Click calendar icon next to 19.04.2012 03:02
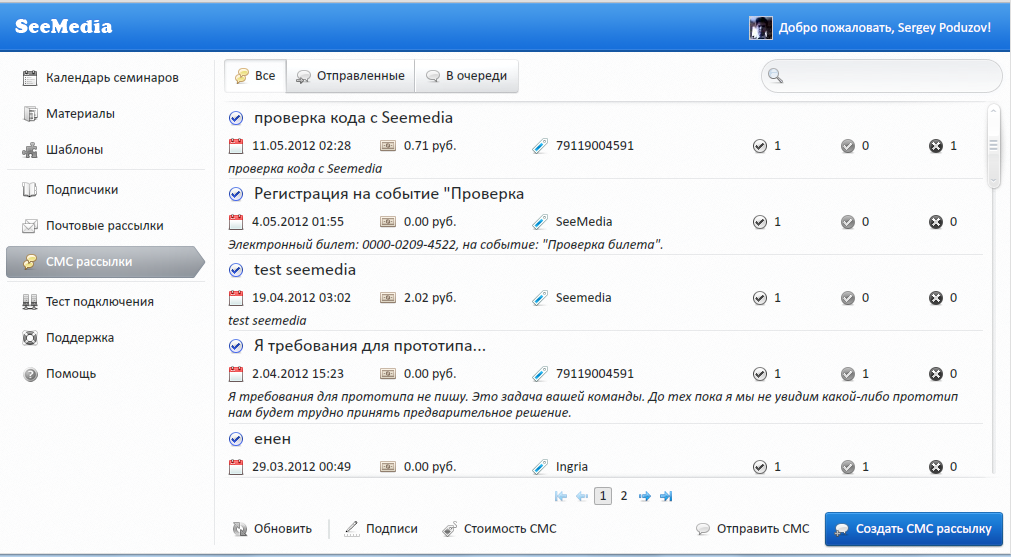Screen dimensions: 1011x557 point(236,298)
